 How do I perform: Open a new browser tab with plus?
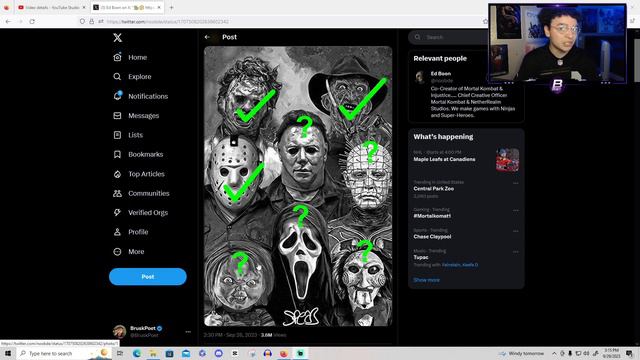(171, 7)
